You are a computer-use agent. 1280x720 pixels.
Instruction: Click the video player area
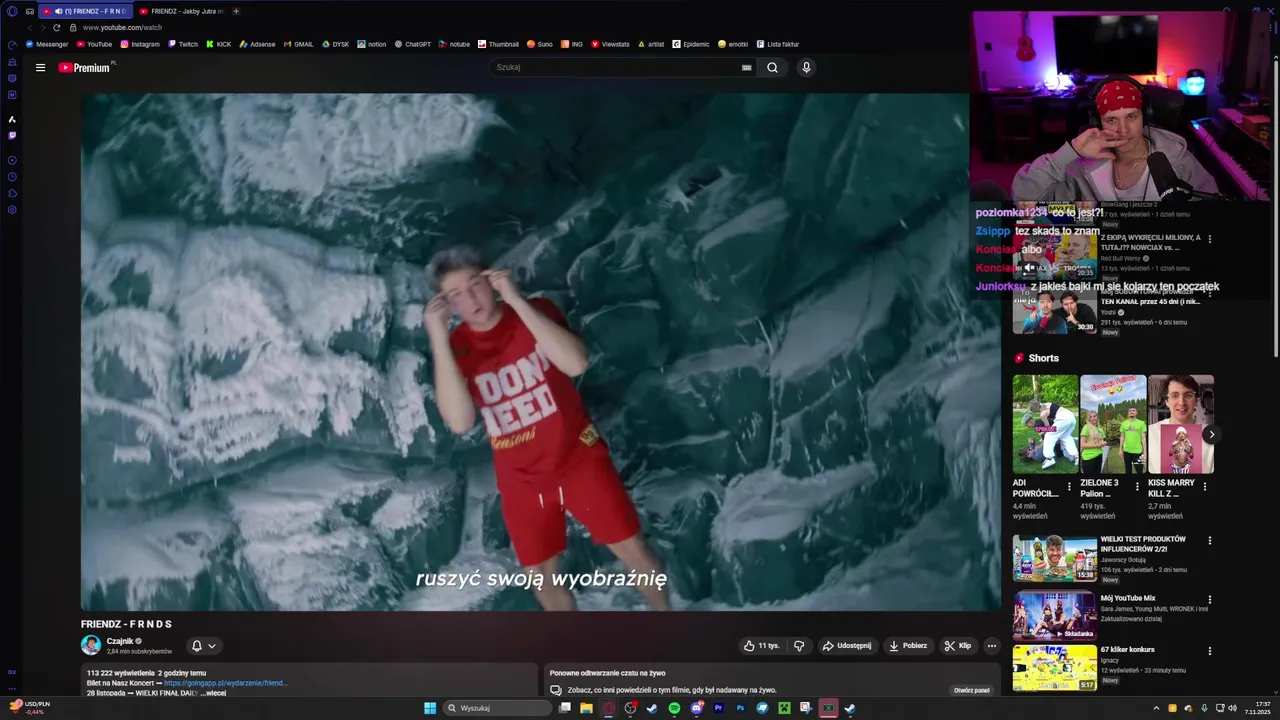point(540,352)
